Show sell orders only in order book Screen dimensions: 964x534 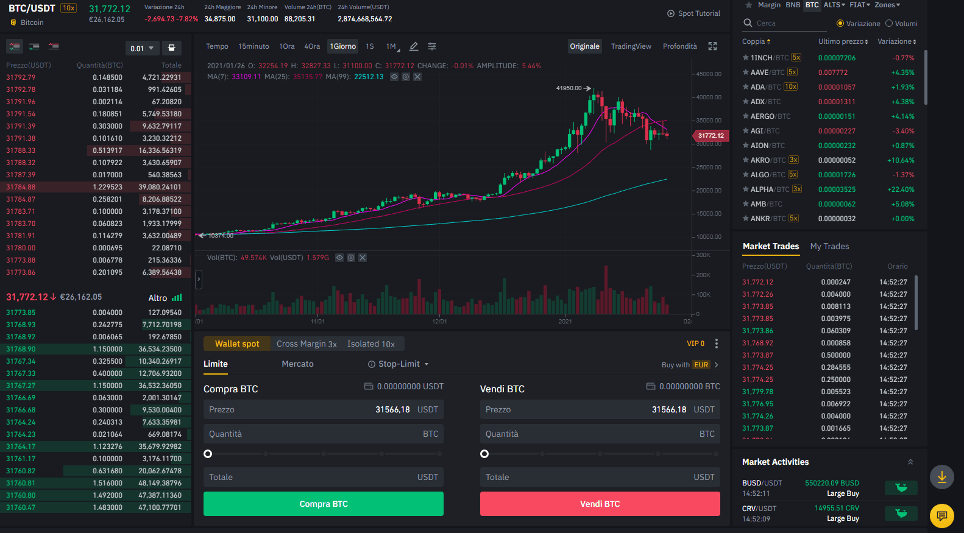click(53, 47)
